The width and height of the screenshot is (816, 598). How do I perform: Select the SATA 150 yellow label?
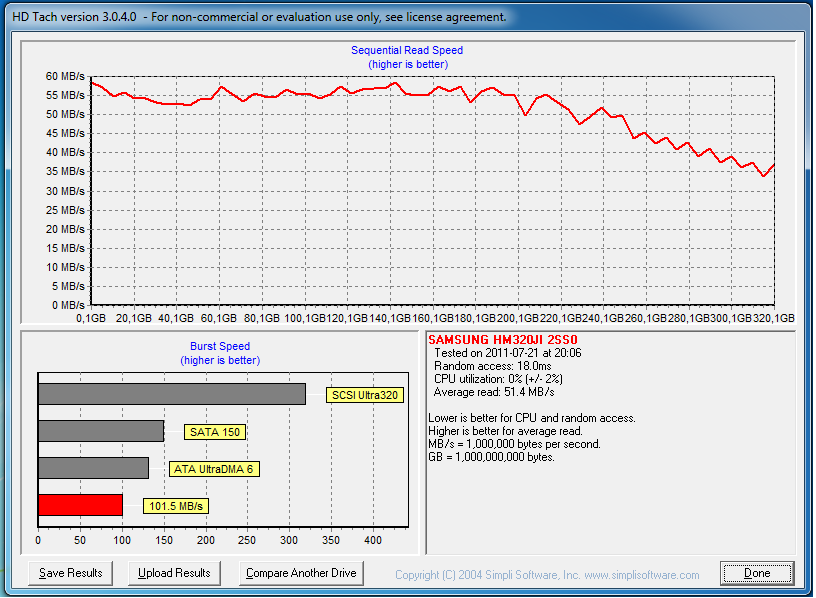pyautogui.click(x=215, y=432)
